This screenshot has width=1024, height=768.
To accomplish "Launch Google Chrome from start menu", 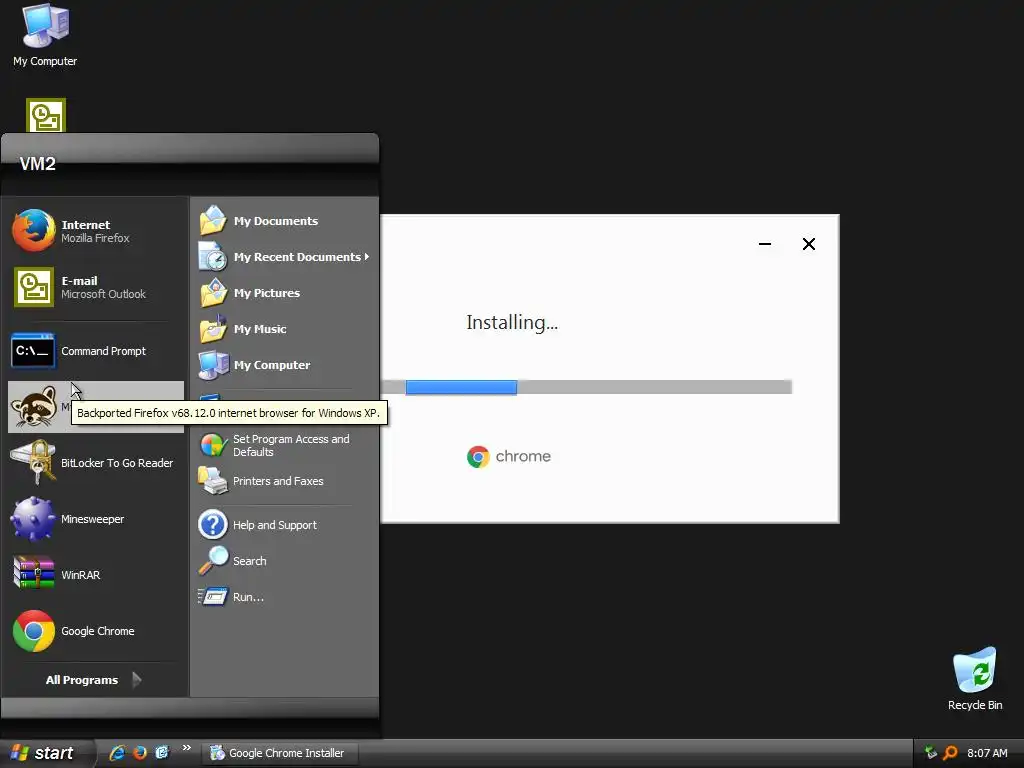I will [96, 631].
